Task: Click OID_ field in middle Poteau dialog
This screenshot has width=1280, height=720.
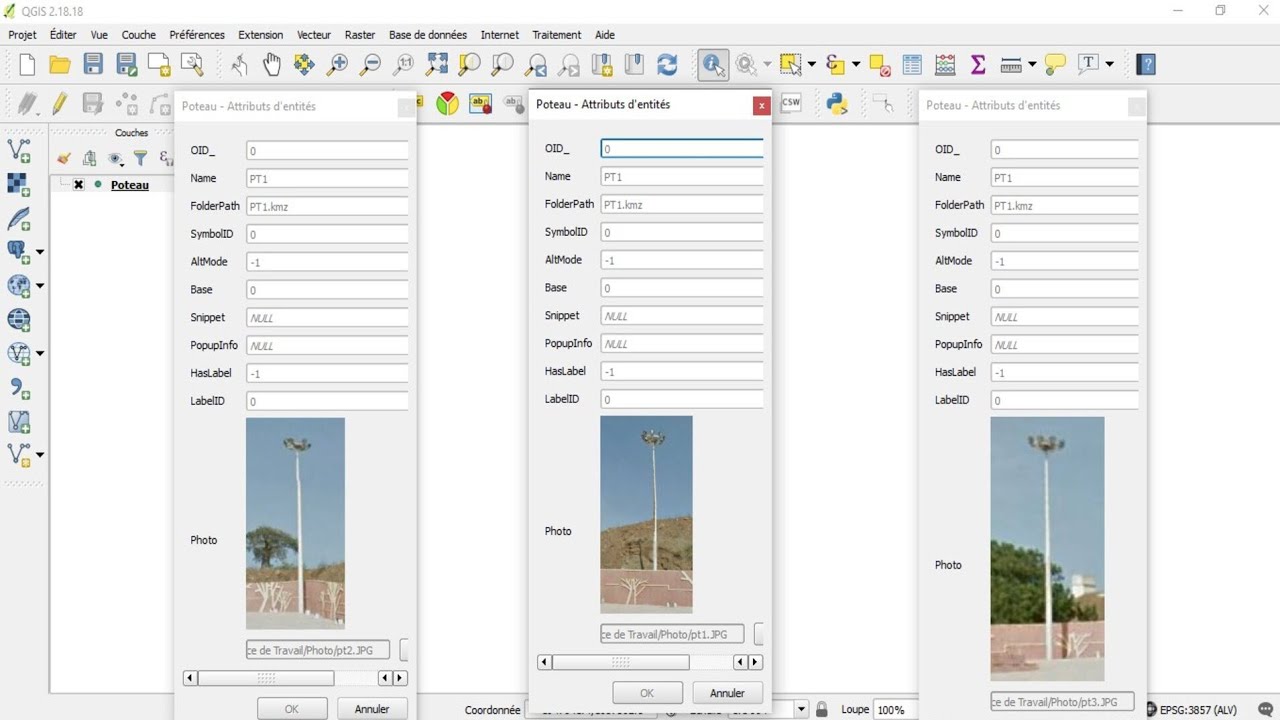Action: 682,148
